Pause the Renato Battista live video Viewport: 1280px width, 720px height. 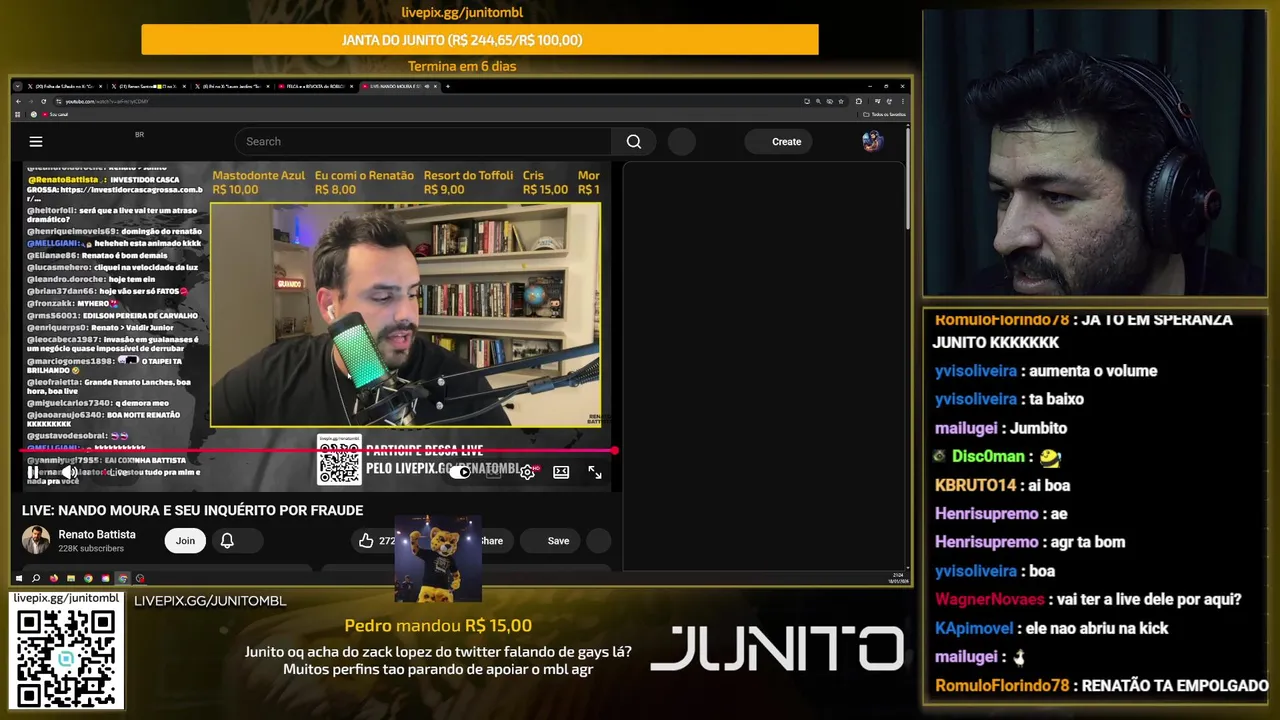33,472
